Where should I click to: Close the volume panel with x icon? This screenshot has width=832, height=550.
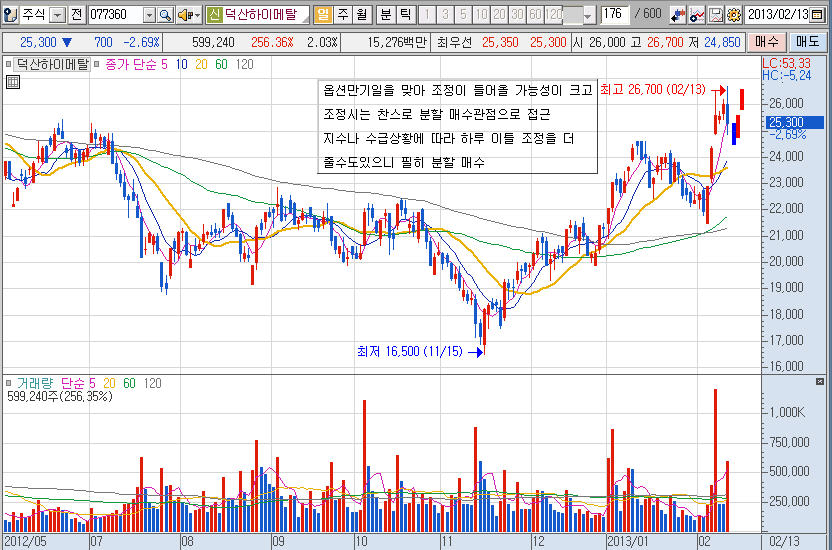pyautogui.click(x=820, y=381)
